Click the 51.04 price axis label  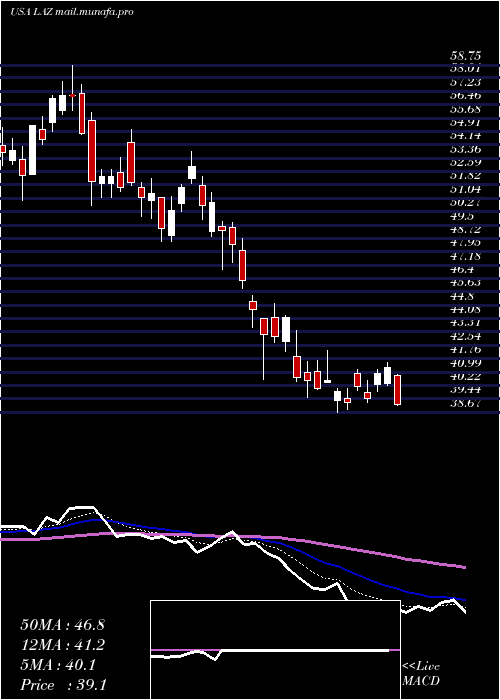pos(465,189)
